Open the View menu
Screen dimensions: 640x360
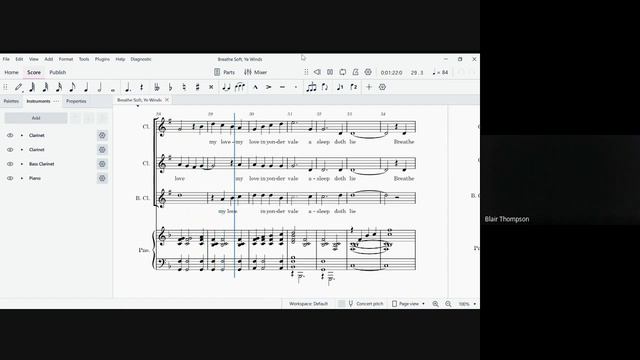point(33,59)
